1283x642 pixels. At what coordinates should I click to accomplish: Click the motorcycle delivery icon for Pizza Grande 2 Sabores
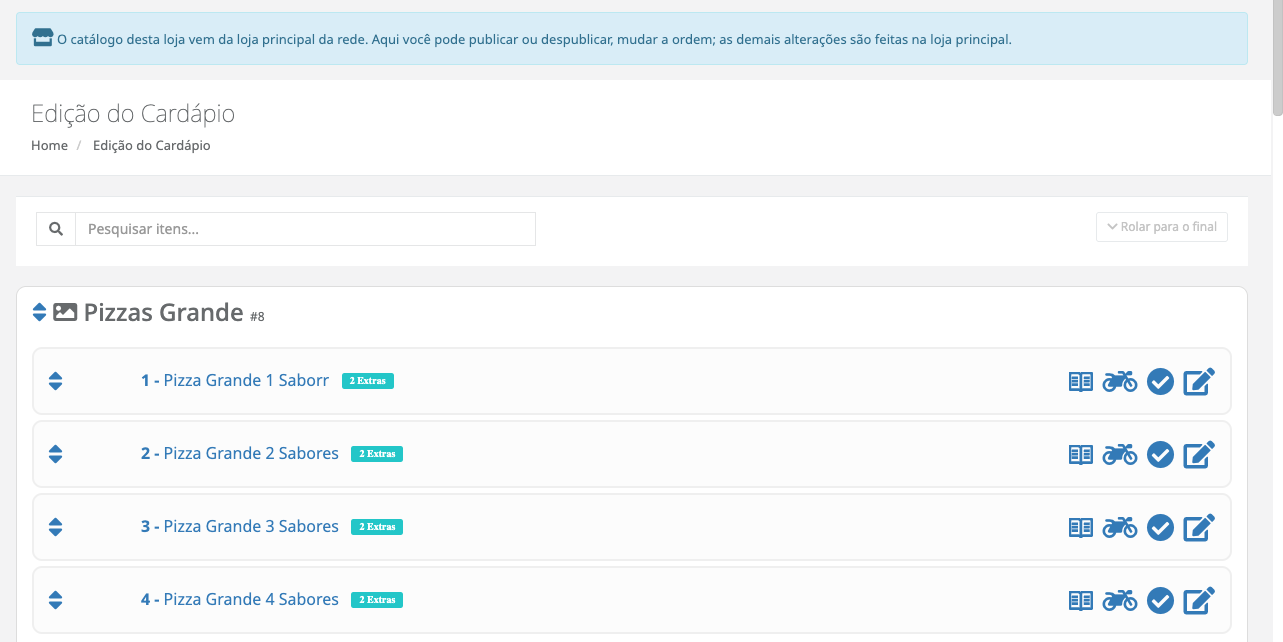(x=1120, y=454)
